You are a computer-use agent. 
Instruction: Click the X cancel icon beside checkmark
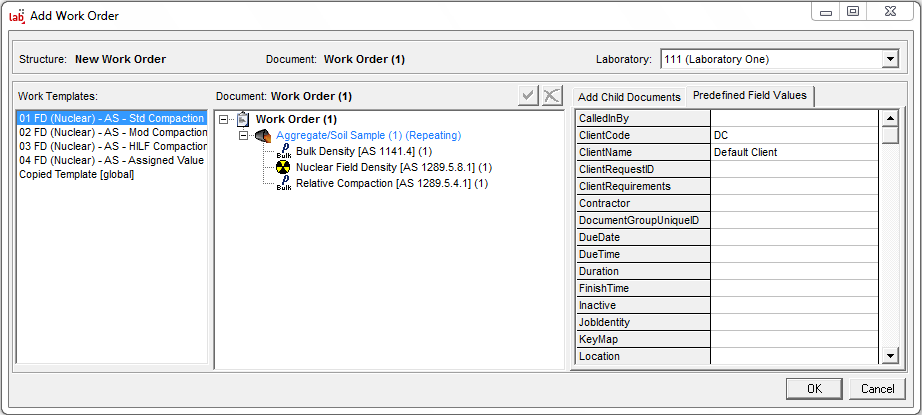pyautogui.click(x=551, y=96)
